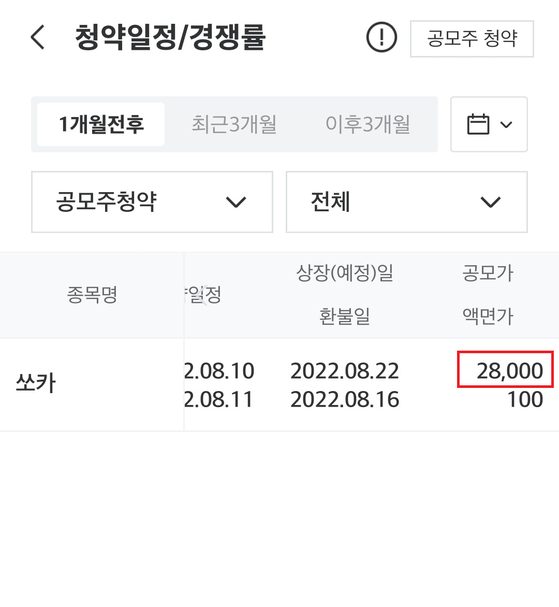Open the exclamation info icon
This screenshot has width=559, height=607.
tap(381, 37)
